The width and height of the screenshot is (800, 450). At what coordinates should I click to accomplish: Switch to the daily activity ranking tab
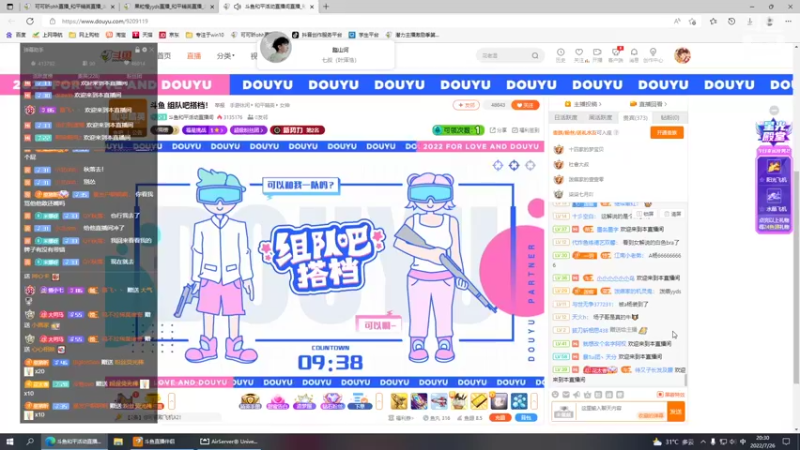565,117
